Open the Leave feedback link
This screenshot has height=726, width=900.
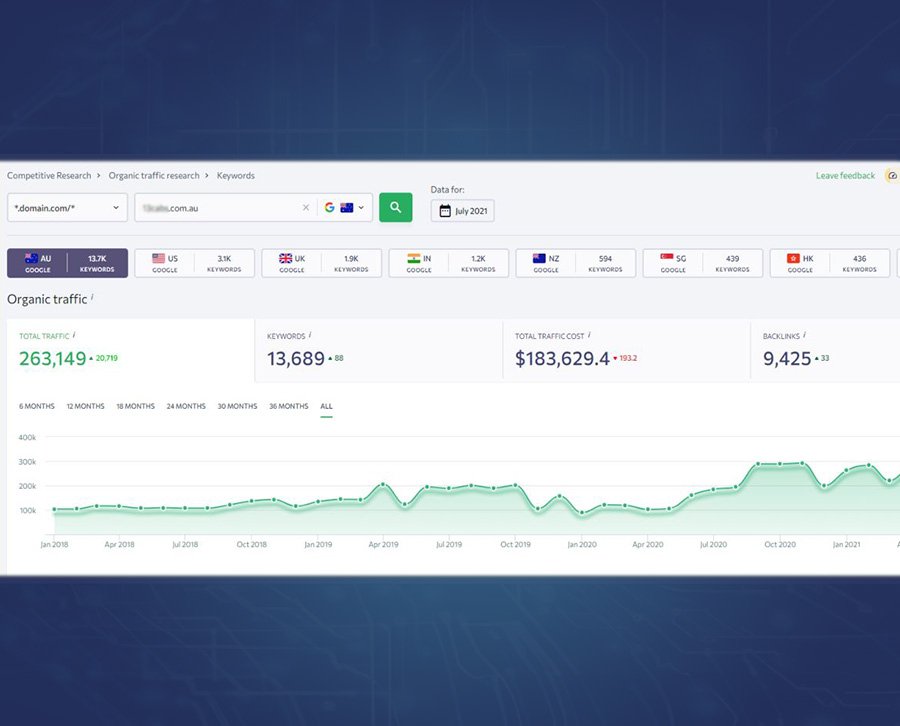[x=845, y=176]
